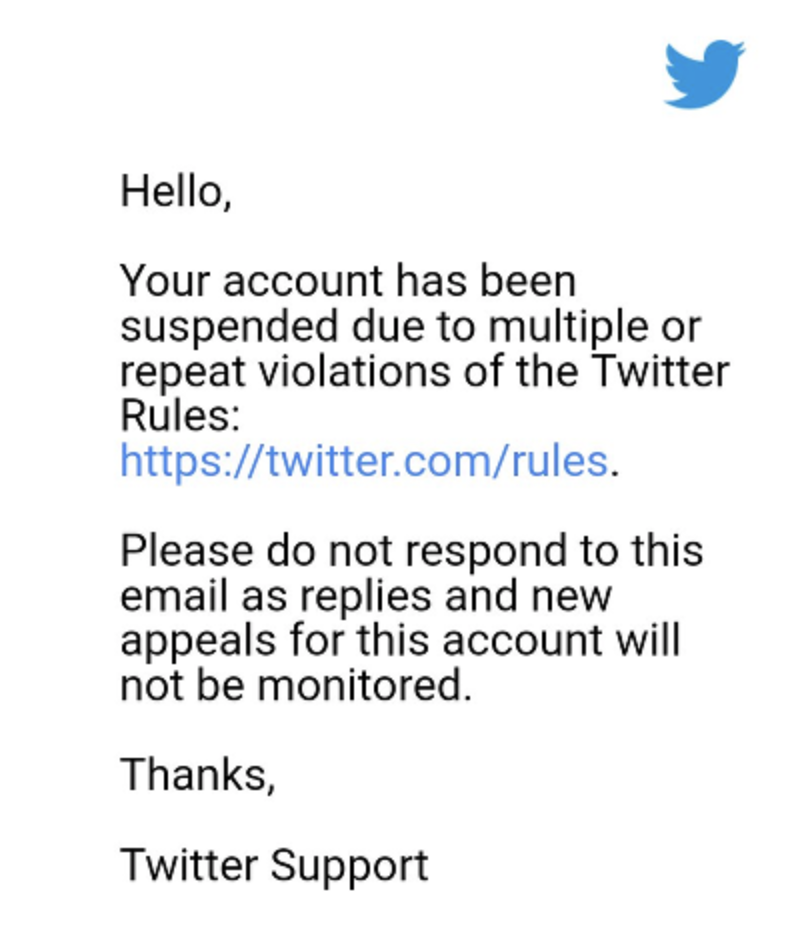The height and width of the screenshot is (926, 798).
Task: Click the word "Please" starting the second paragraph
Action: 187,551
